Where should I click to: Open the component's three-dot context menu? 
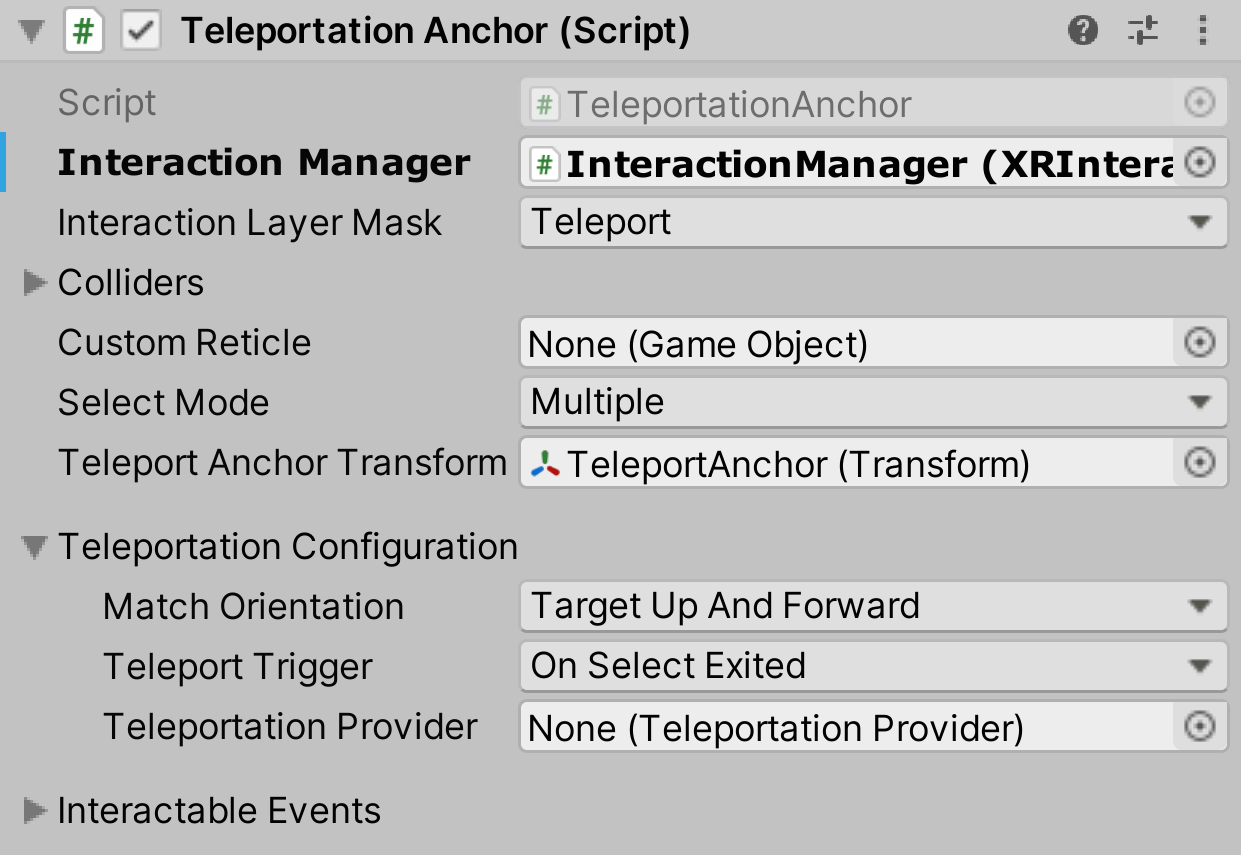coord(1203,30)
